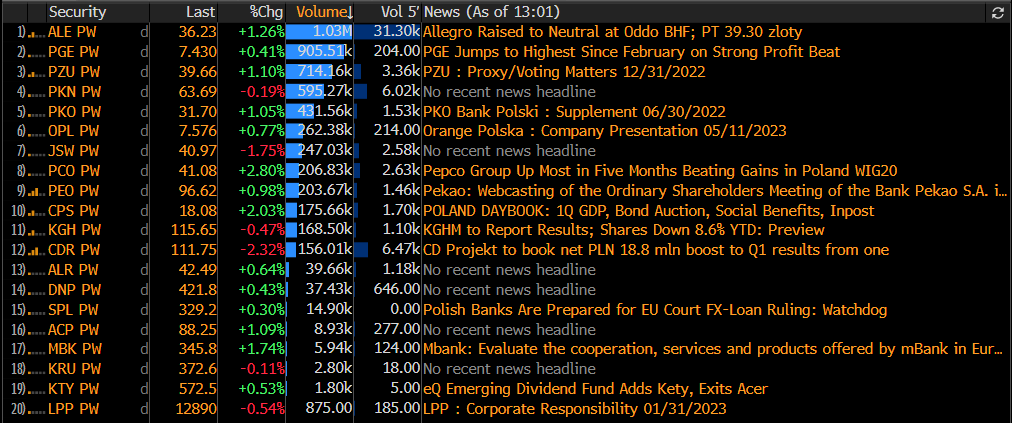Select the PZU PW security
Viewport: 1012px width, 423px height.
click(74, 72)
